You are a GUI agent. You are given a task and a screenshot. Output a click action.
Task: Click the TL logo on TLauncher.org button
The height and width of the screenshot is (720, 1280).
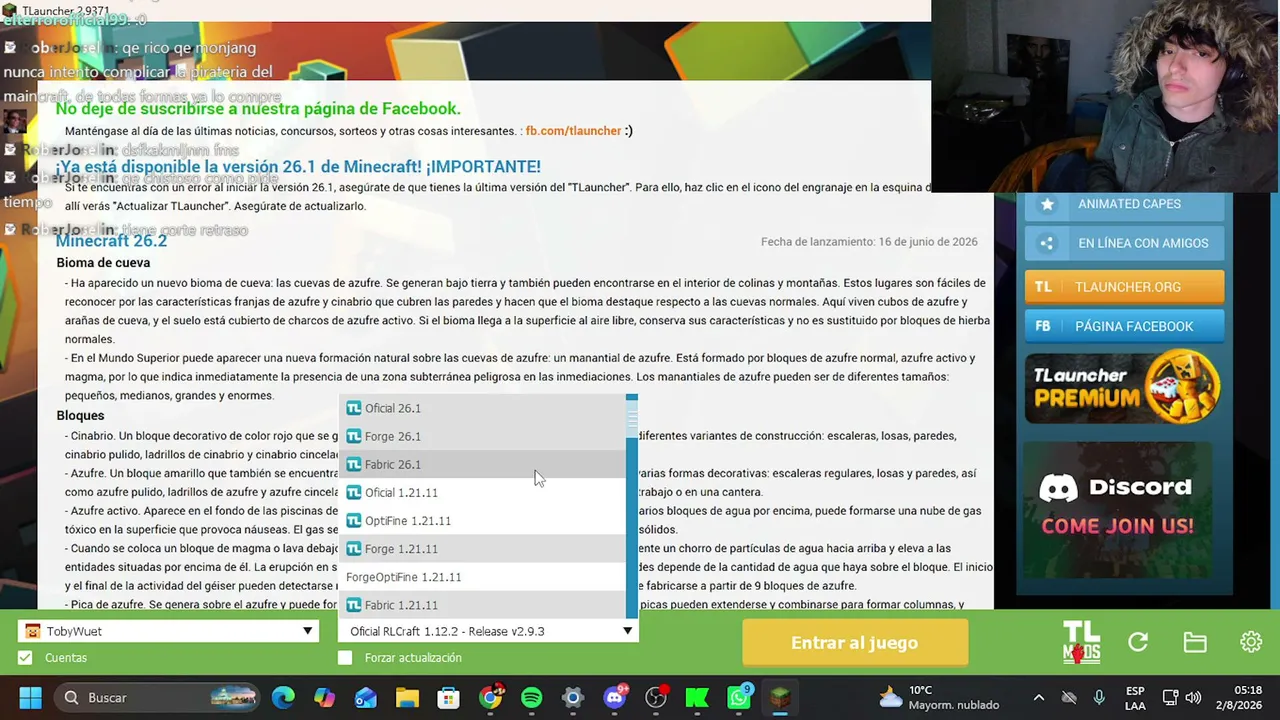(1043, 287)
